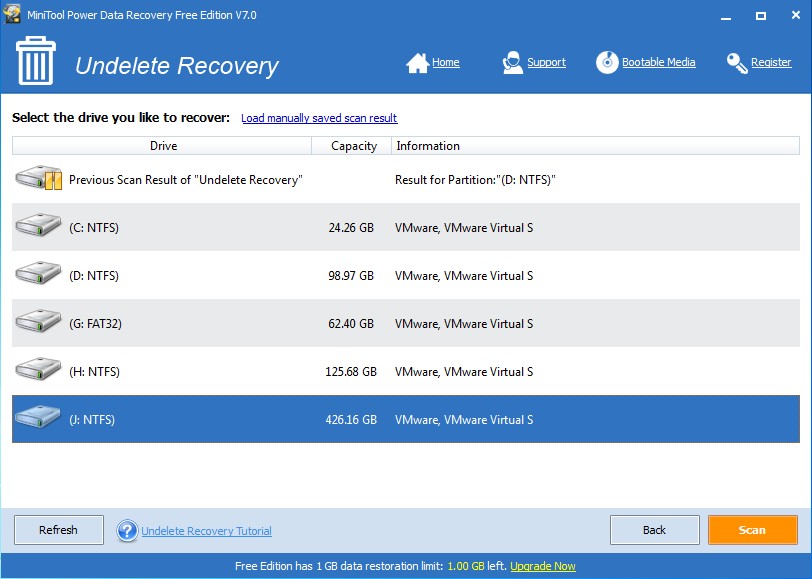Click the J: NTFS drive icon

click(38, 417)
